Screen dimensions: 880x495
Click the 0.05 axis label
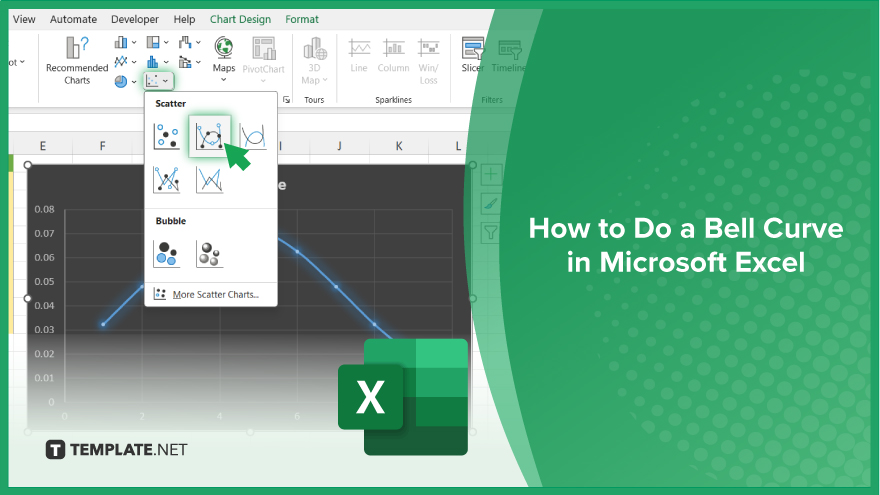pos(44,281)
